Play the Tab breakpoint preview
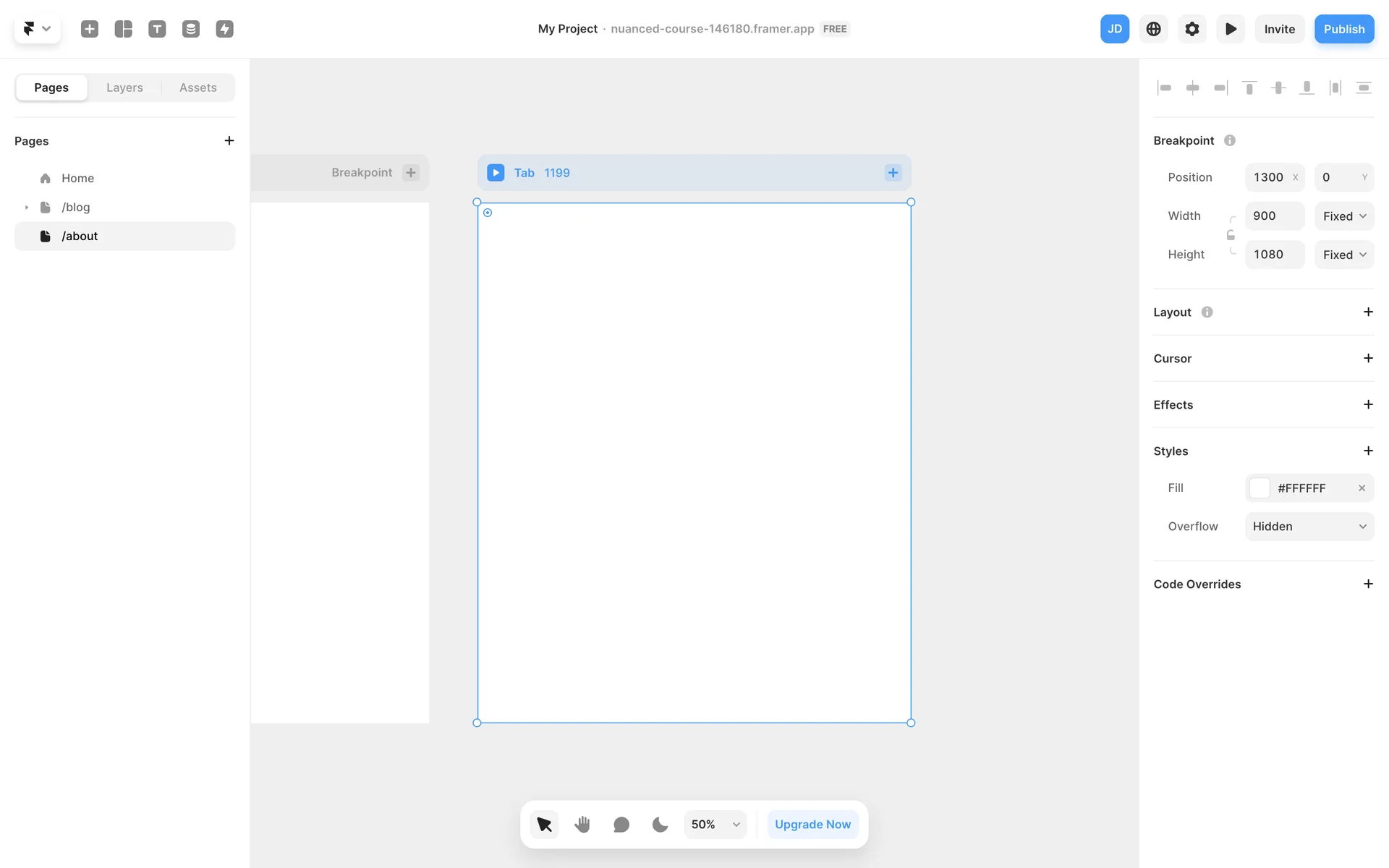The width and height of the screenshot is (1389, 868). (496, 172)
